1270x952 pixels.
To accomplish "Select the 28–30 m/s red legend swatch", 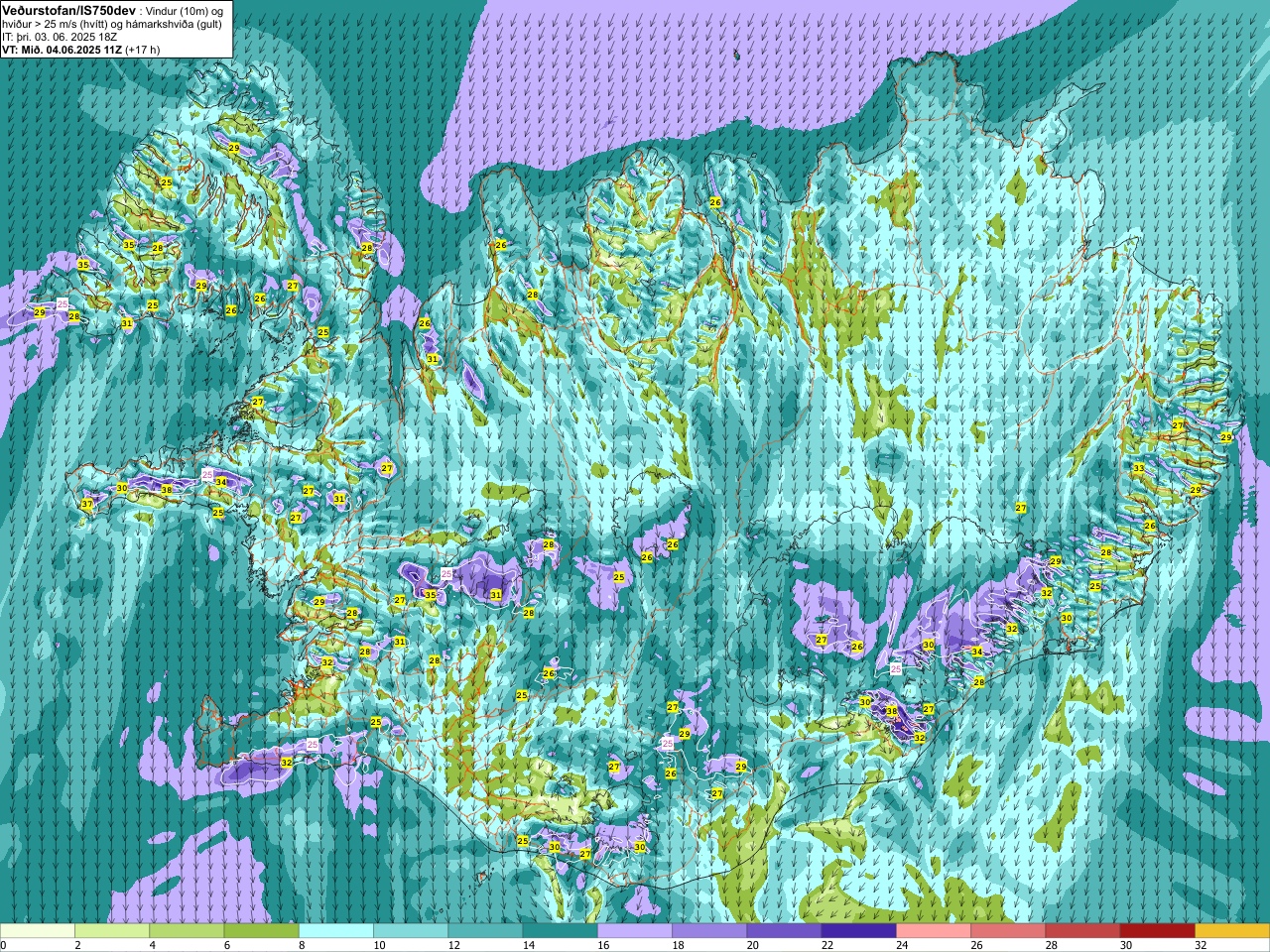I will pyautogui.click(x=1082, y=931).
